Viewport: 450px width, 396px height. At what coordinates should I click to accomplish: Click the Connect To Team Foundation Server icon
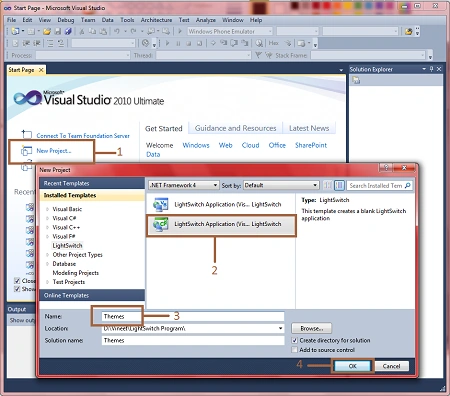point(26,134)
